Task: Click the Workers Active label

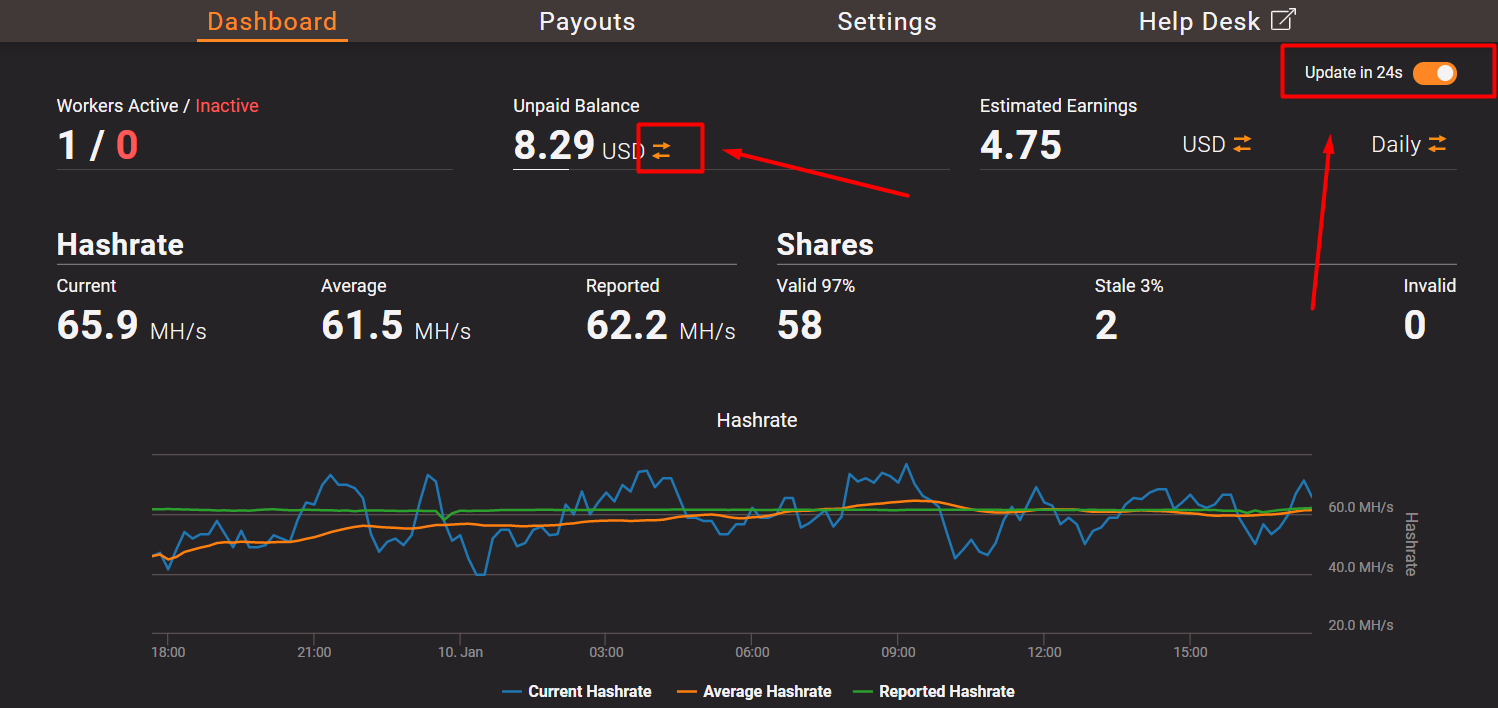Action: click(x=117, y=106)
